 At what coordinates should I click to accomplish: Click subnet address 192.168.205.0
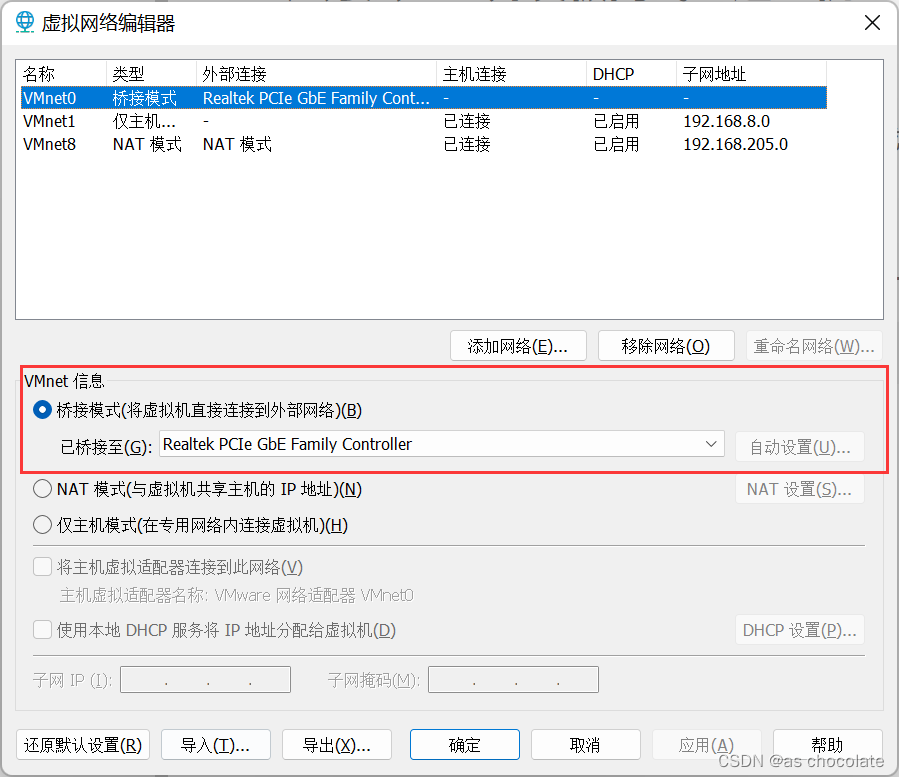[x=736, y=145]
